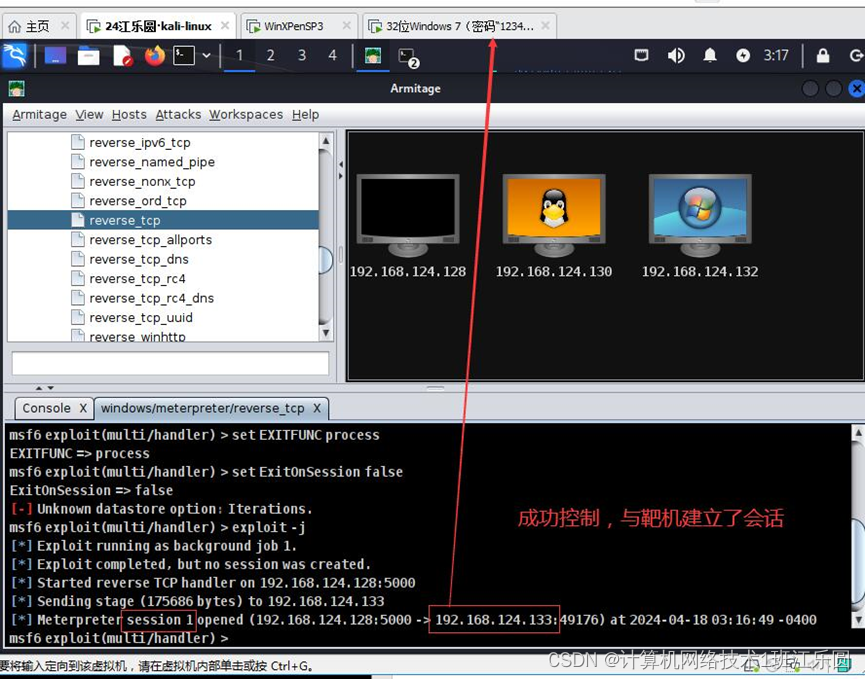Select the reverse_tcp_rc4 payload
This screenshot has height=679, width=865.
click(137, 279)
